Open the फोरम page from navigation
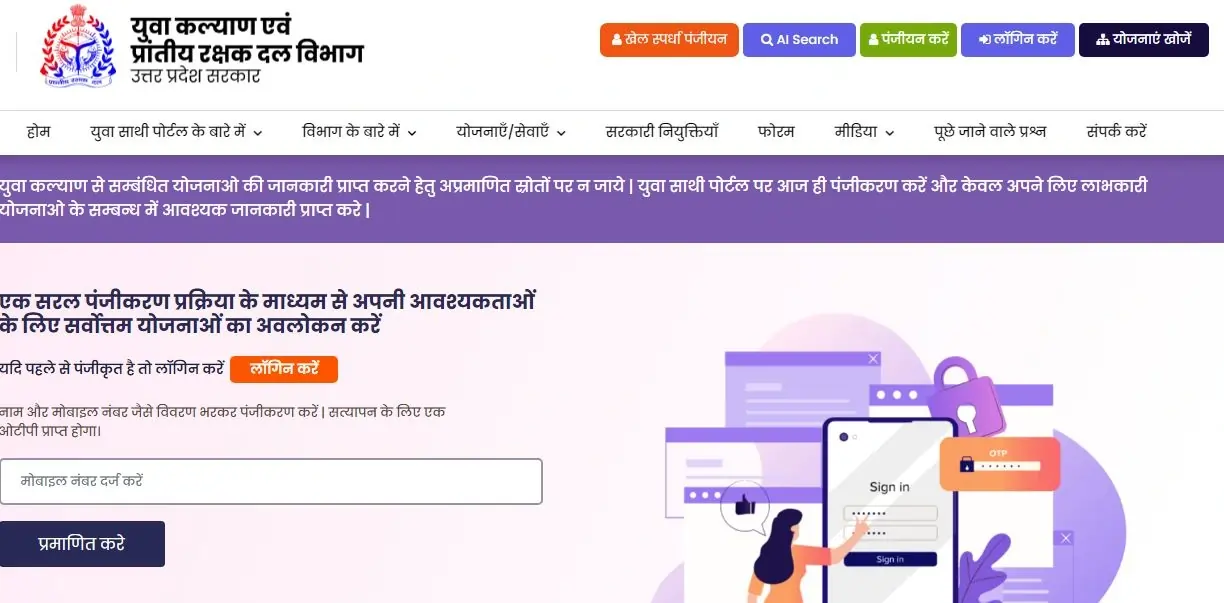The width and height of the screenshot is (1224, 603). pos(776,131)
